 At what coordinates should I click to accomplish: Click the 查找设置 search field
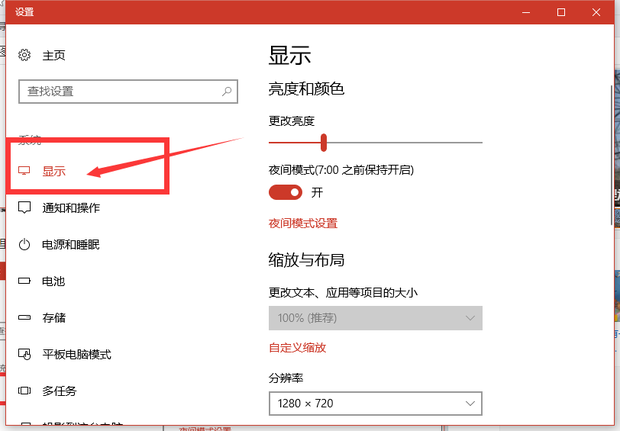tap(128, 91)
